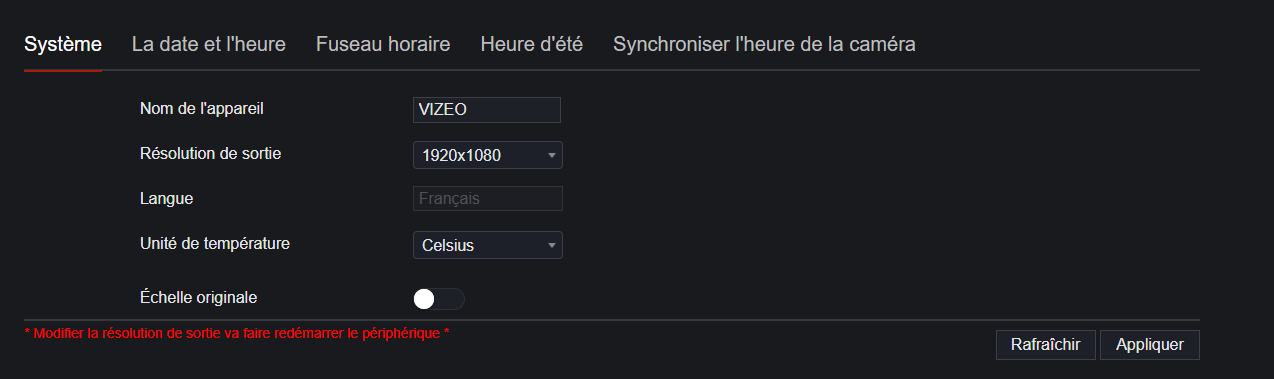Open the La date et l'heure tab

click(x=209, y=45)
